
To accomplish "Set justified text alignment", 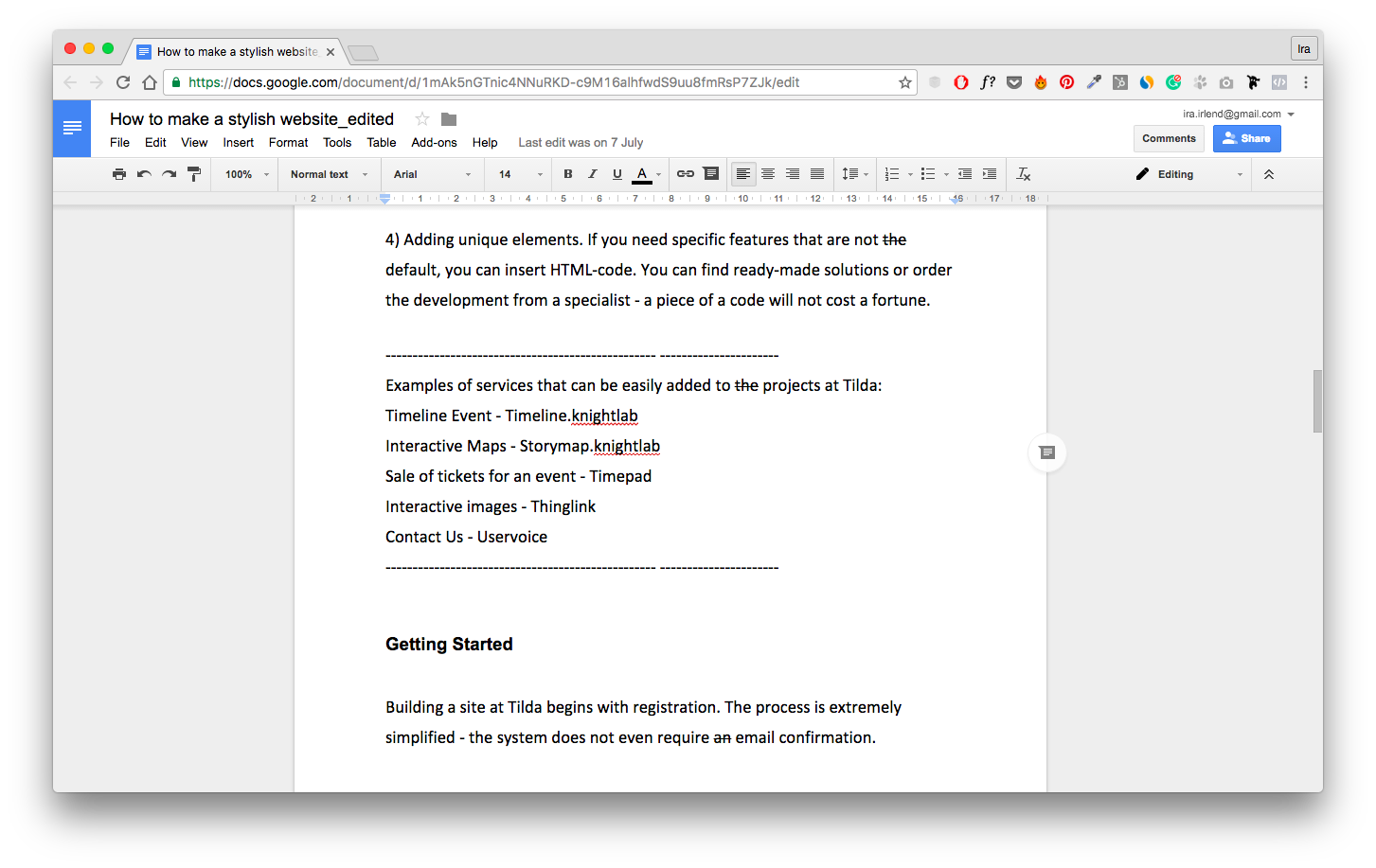I will pos(817,174).
